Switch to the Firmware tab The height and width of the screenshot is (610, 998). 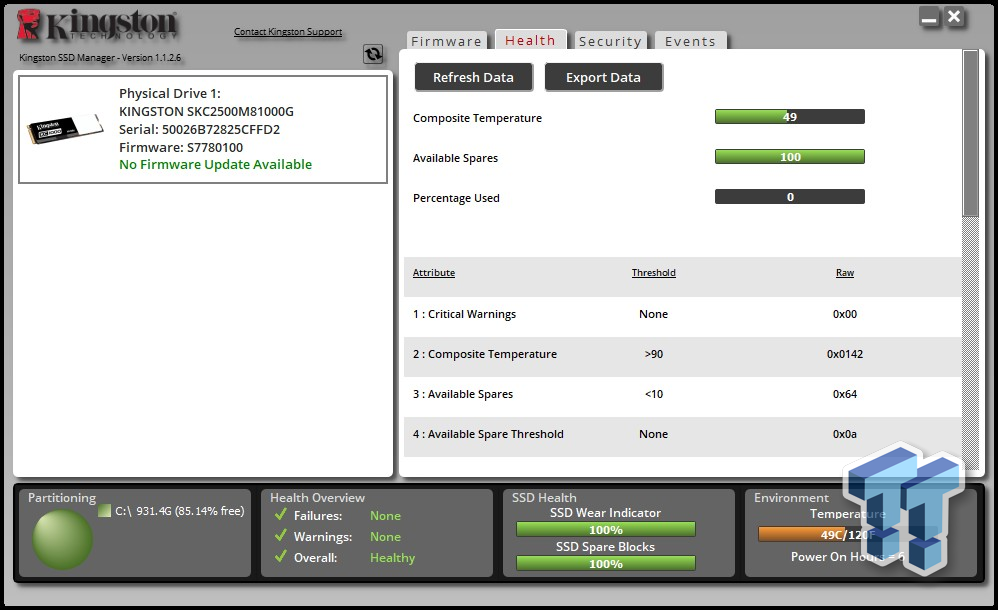446,41
